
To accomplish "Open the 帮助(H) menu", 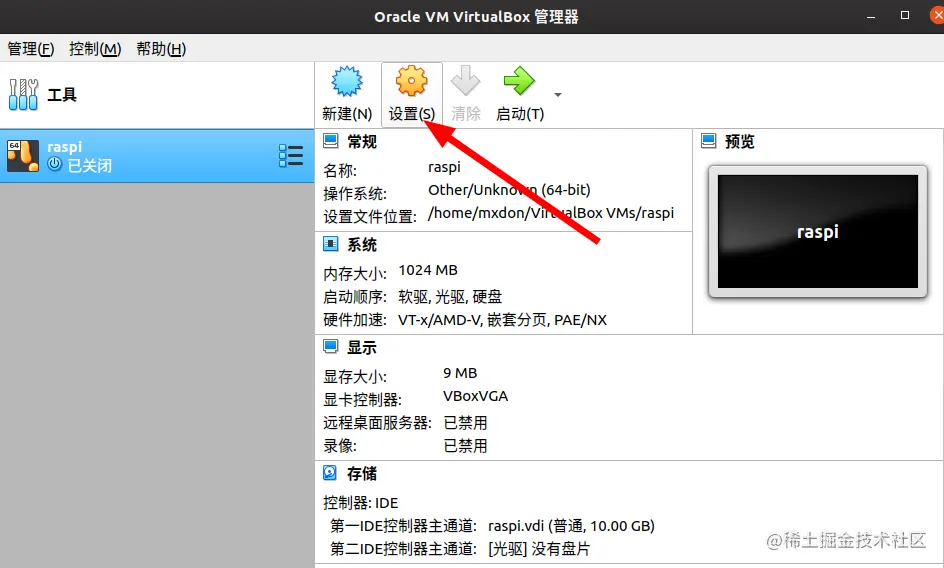I will click(x=161, y=49).
